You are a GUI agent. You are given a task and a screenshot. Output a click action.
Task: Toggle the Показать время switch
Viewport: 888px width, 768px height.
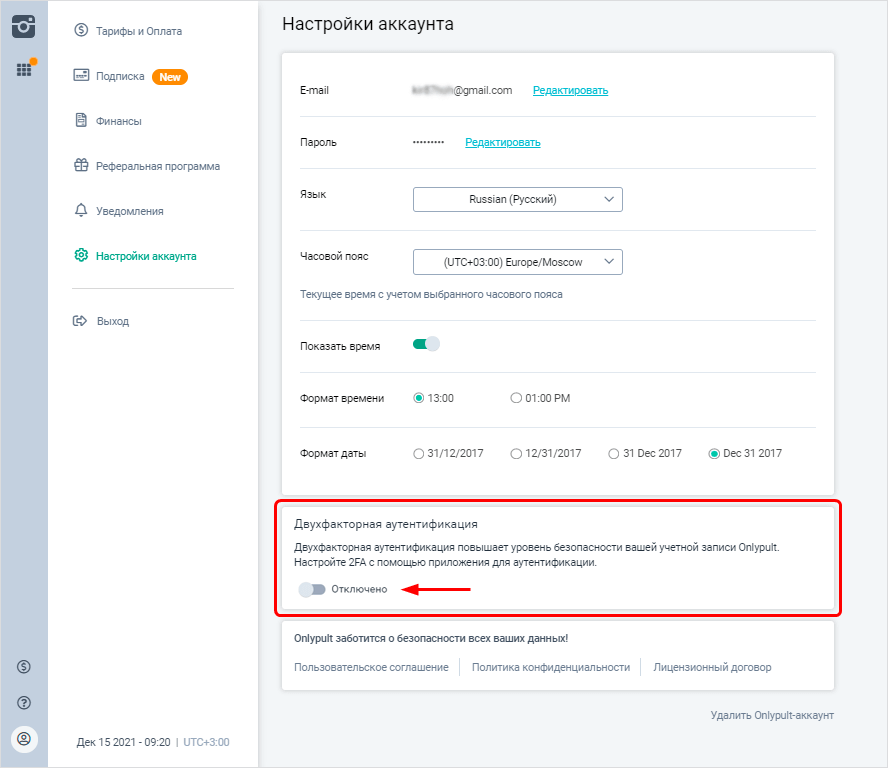pos(426,345)
